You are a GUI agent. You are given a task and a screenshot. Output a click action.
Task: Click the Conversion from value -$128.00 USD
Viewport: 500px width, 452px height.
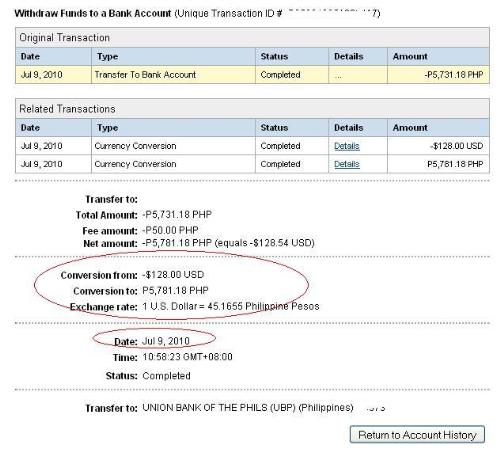click(x=173, y=275)
